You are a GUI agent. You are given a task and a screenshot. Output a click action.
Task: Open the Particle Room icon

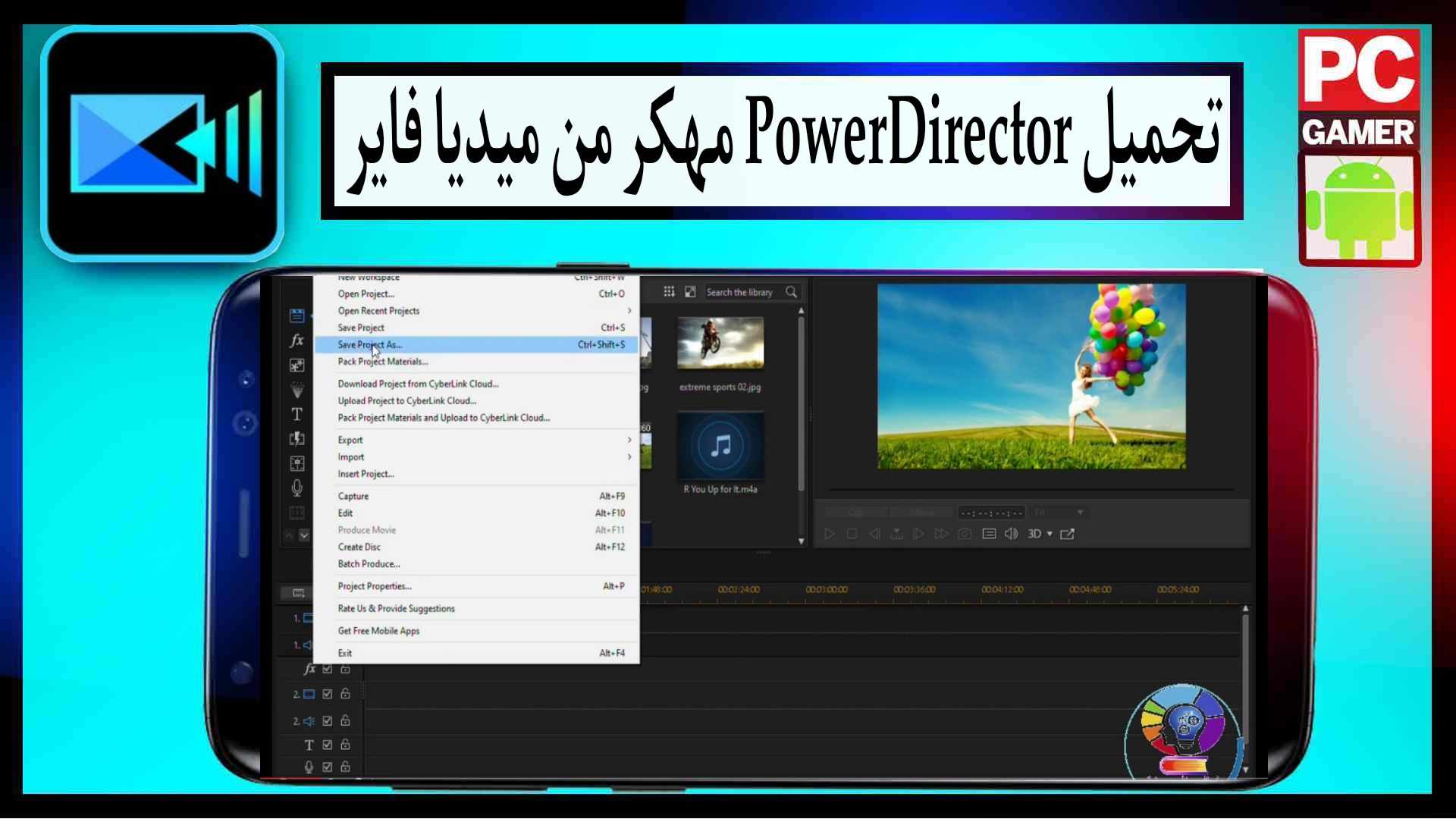click(297, 390)
